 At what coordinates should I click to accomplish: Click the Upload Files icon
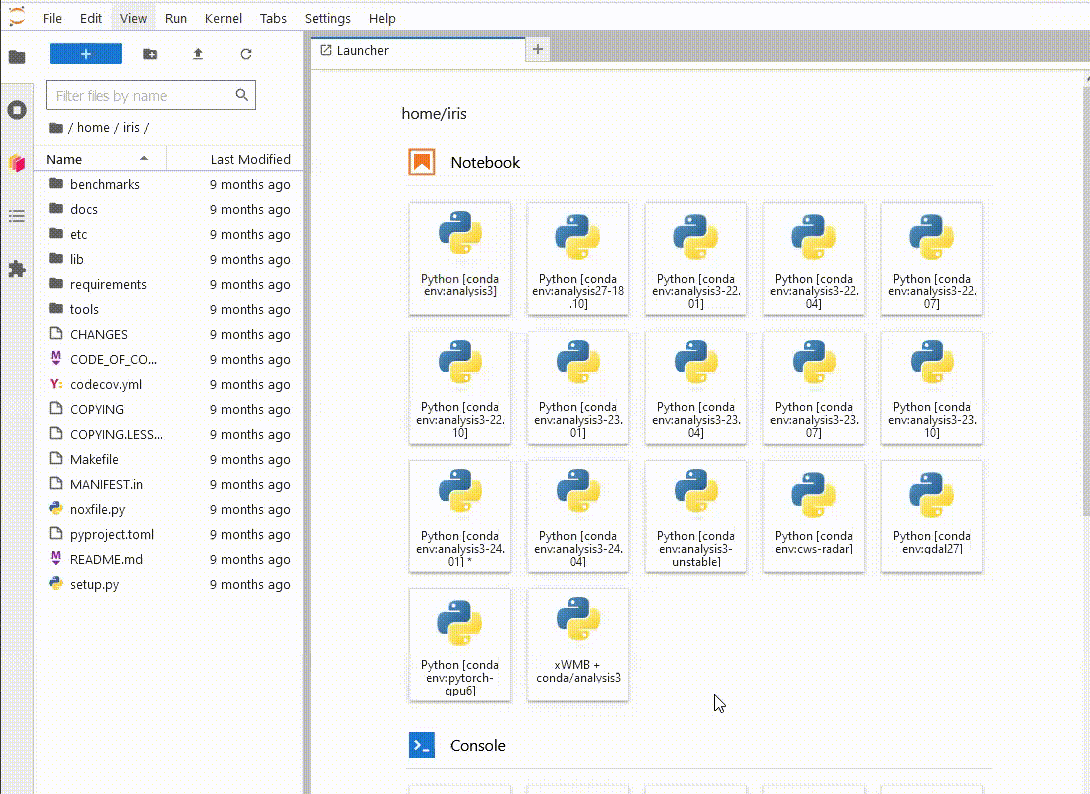pos(198,54)
